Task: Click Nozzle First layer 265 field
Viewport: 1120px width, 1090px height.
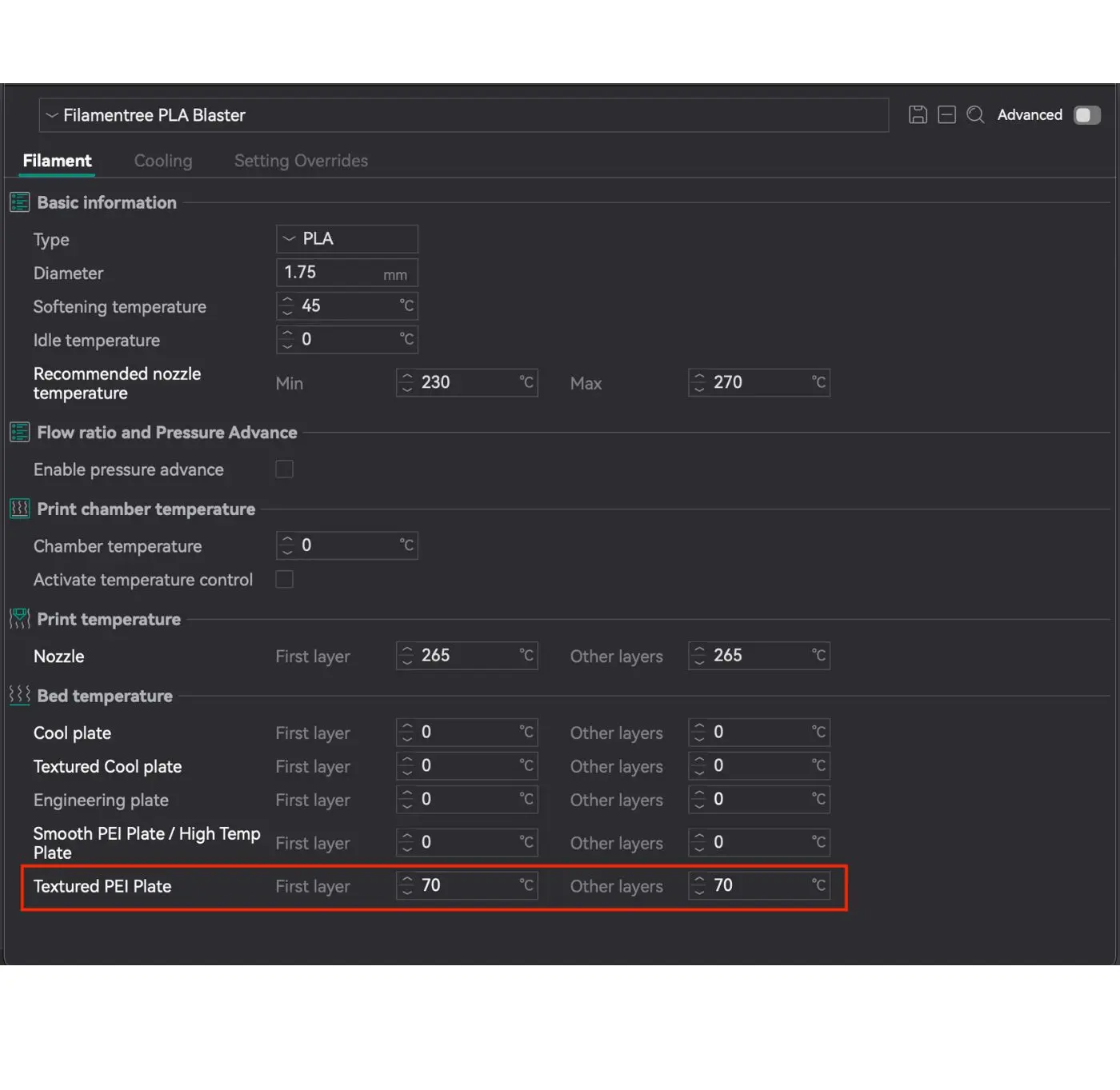Action: pyautogui.click(x=467, y=656)
